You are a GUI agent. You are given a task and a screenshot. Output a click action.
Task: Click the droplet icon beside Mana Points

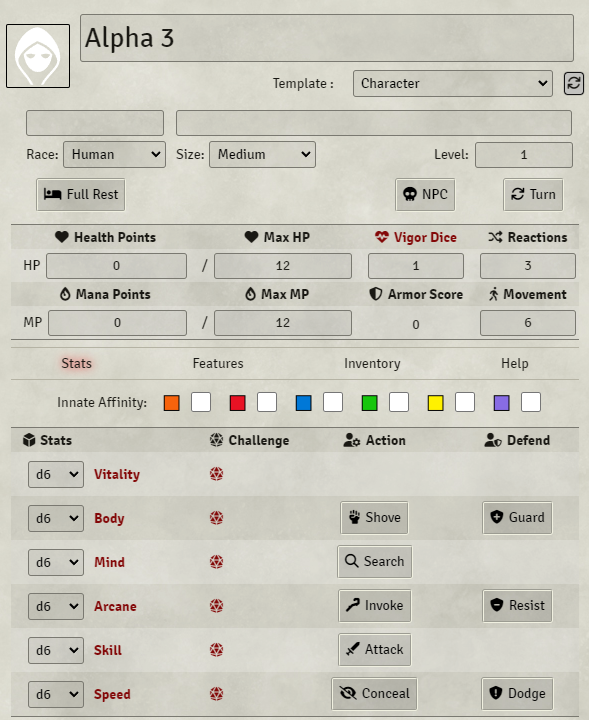point(65,294)
